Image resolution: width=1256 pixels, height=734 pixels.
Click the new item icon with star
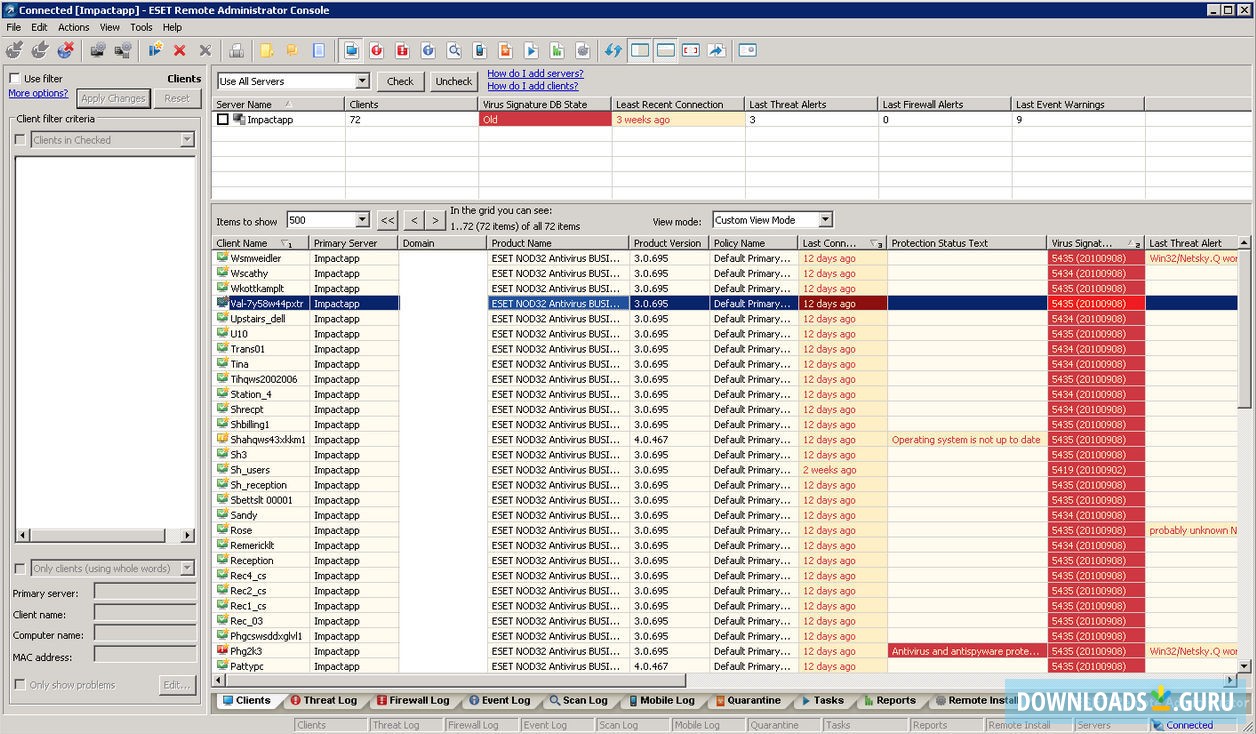[x=155, y=50]
